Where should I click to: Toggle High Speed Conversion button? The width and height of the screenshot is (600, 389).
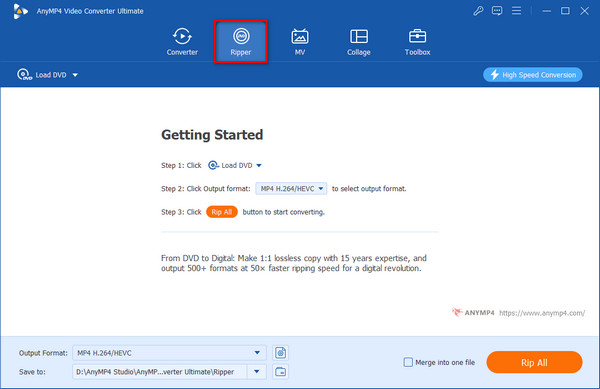click(533, 75)
